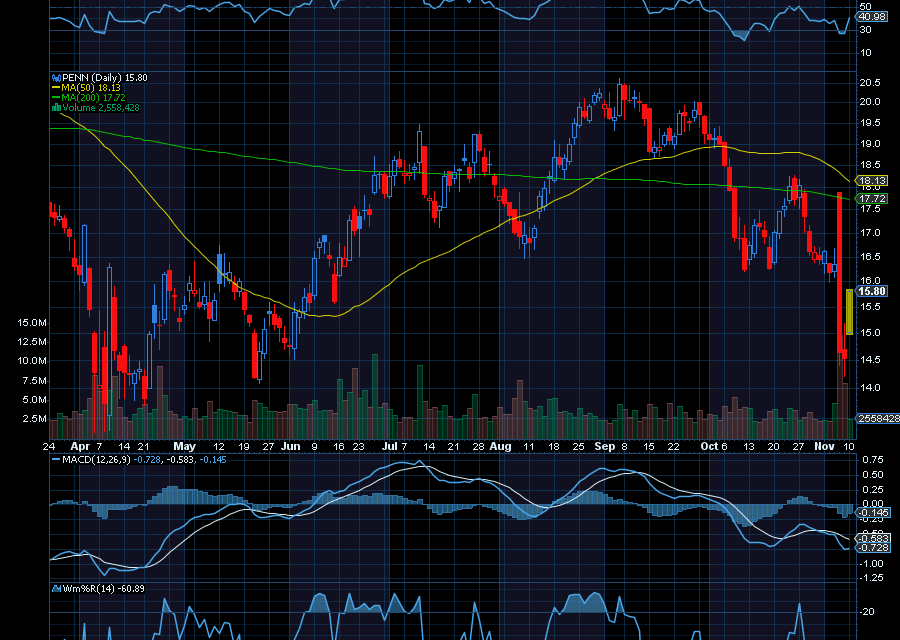This screenshot has height=640, width=900.
Task: Toggle the Volume overlay from its legend entry
Action: click(78, 107)
